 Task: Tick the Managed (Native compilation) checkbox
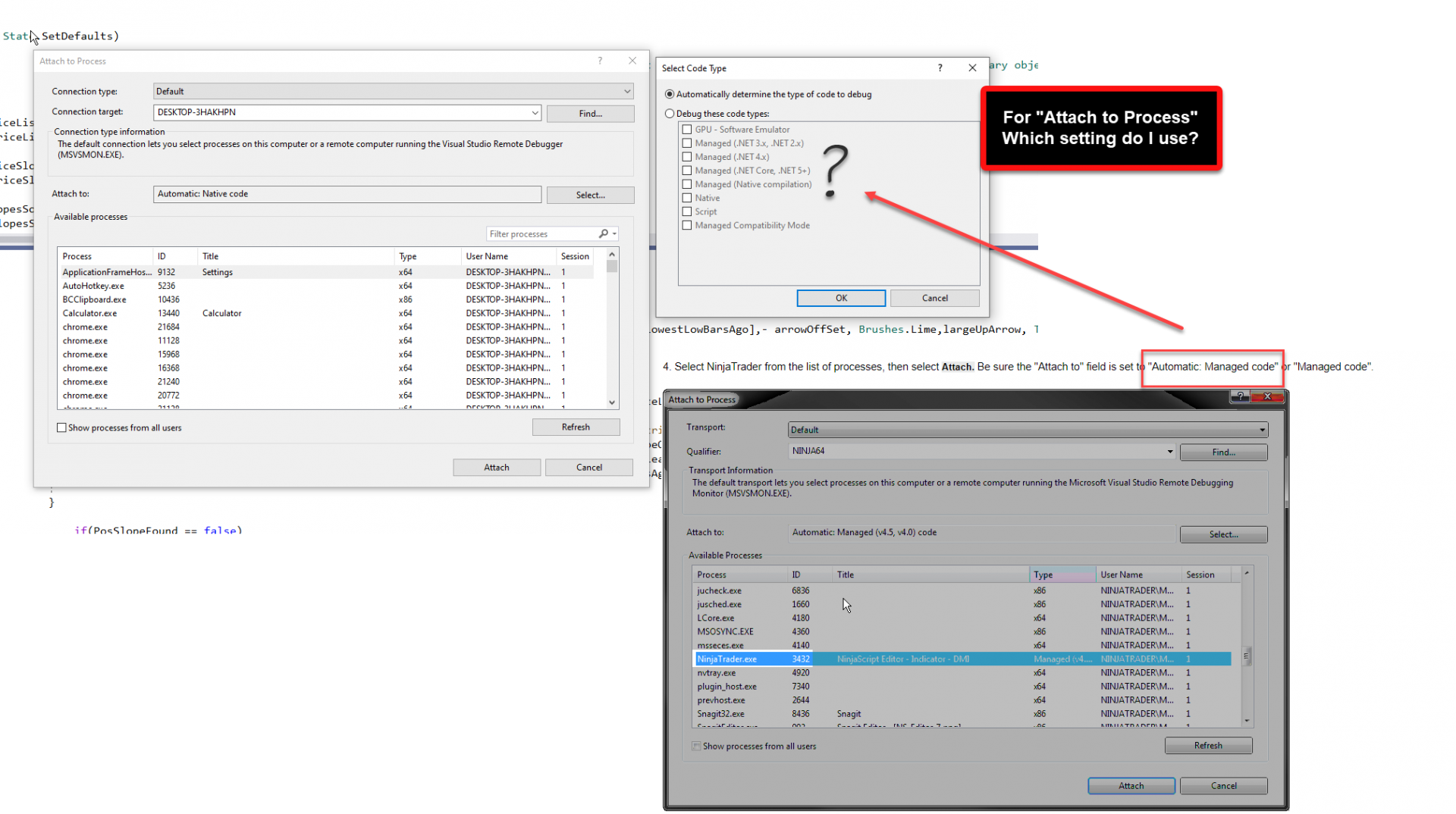[x=687, y=184]
